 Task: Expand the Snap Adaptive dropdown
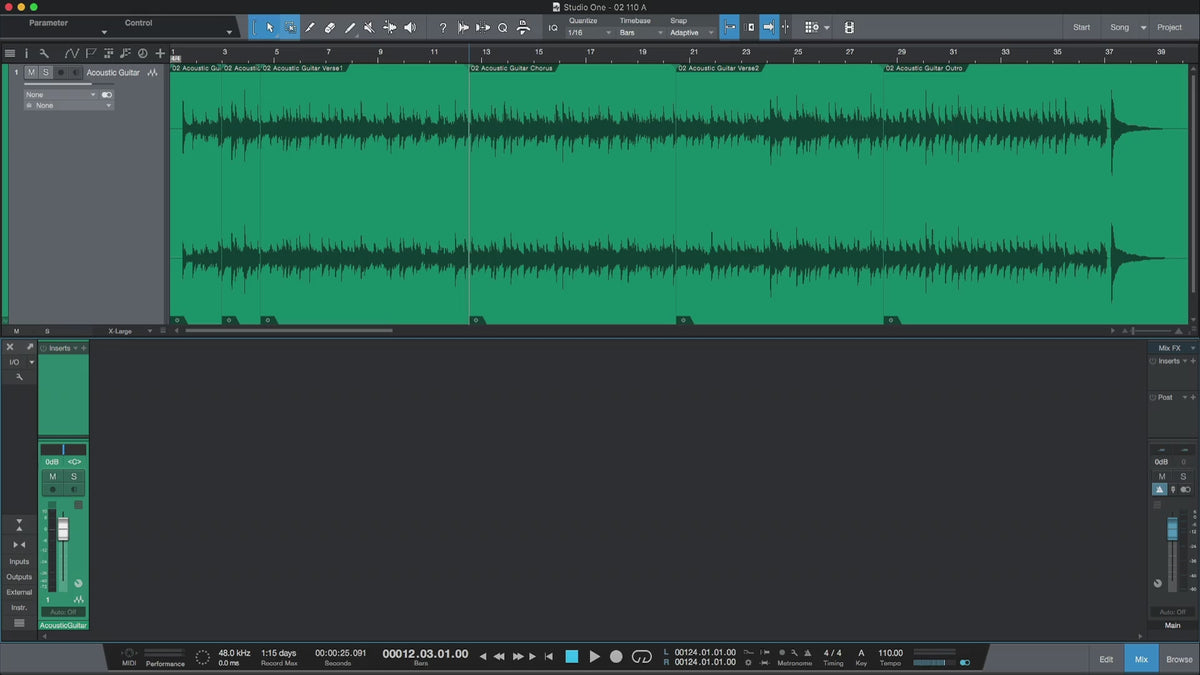pos(692,33)
